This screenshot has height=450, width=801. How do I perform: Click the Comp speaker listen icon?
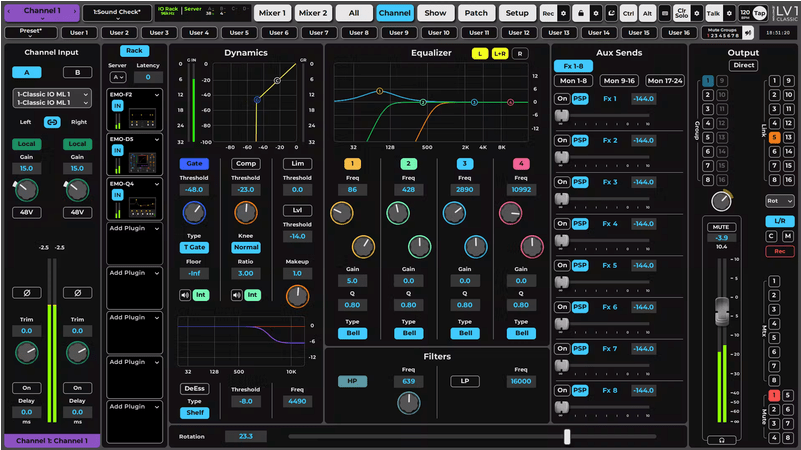[237, 295]
